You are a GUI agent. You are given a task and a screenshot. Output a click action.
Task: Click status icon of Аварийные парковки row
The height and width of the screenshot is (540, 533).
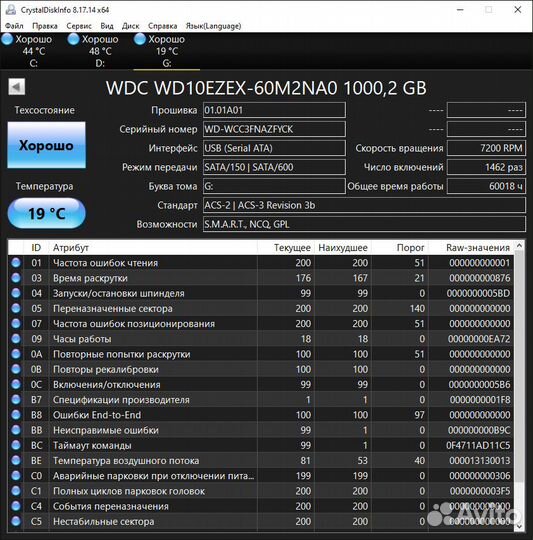[16, 476]
